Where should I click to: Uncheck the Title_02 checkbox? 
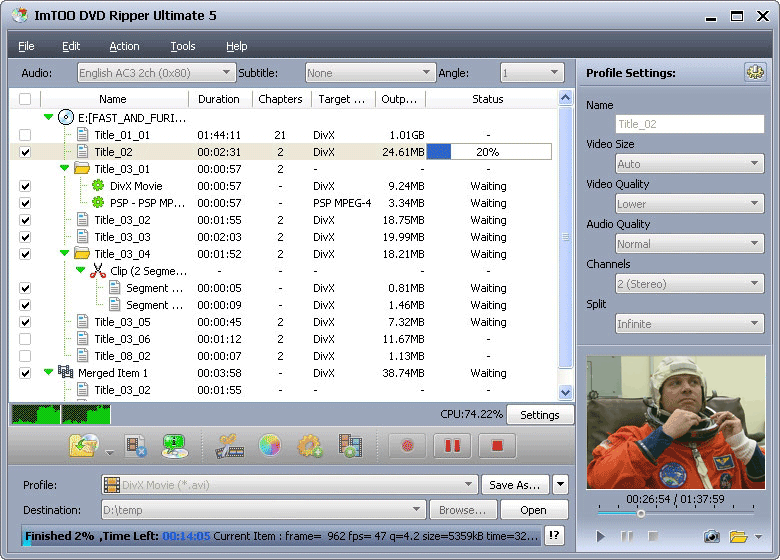coord(25,152)
